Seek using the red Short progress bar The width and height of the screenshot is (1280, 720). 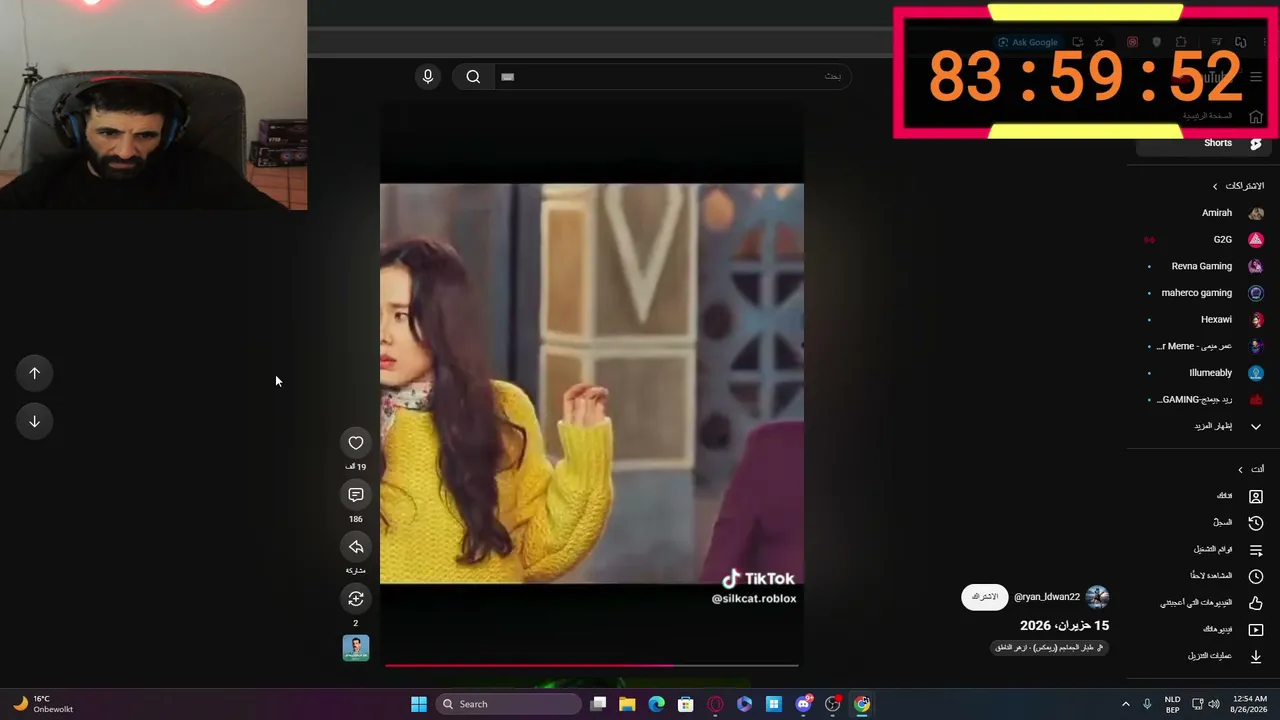pos(591,665)
